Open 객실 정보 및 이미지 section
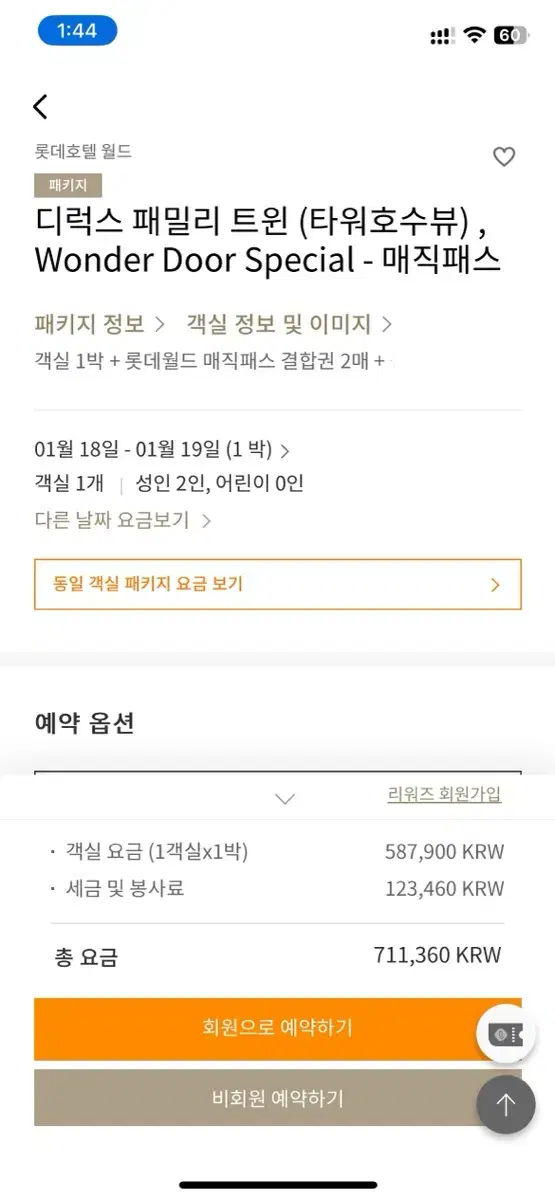This screenshot has height=1200, width=555. pos(289,324)
